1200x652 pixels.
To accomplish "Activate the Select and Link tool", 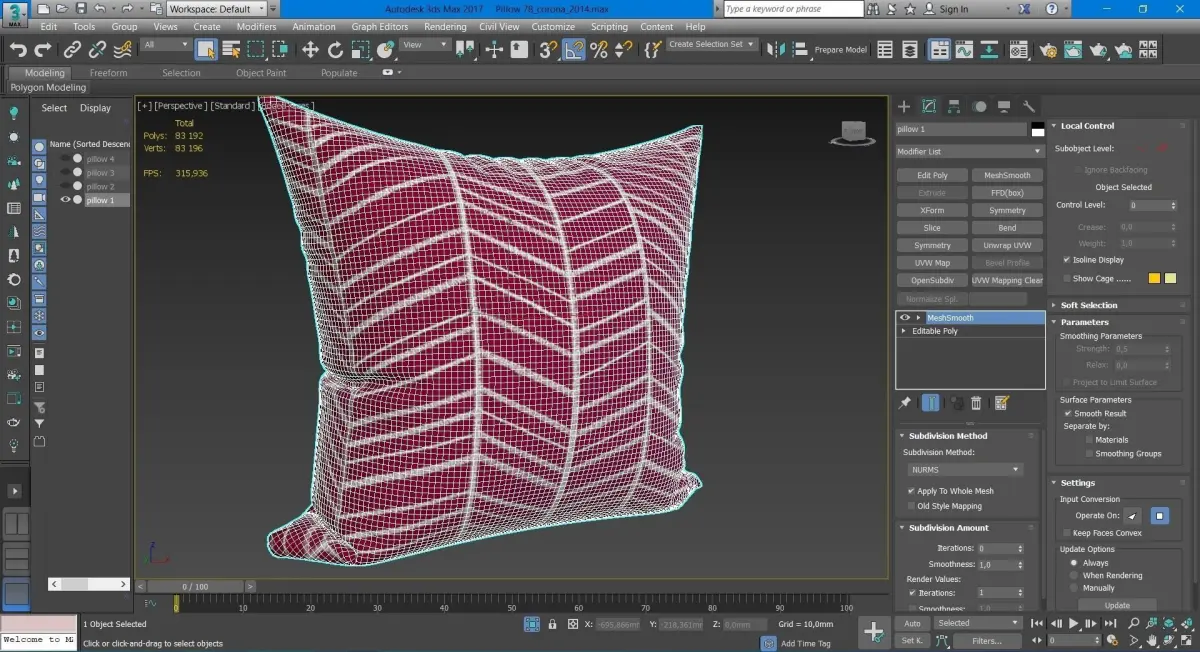I will click(73, 49).
